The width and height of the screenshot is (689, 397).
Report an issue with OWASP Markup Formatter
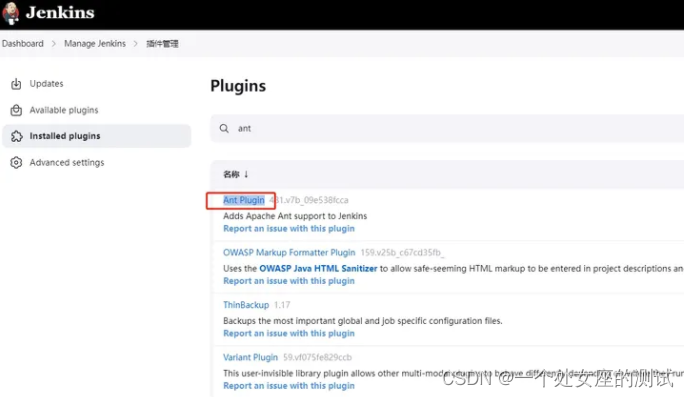(289, 281)
